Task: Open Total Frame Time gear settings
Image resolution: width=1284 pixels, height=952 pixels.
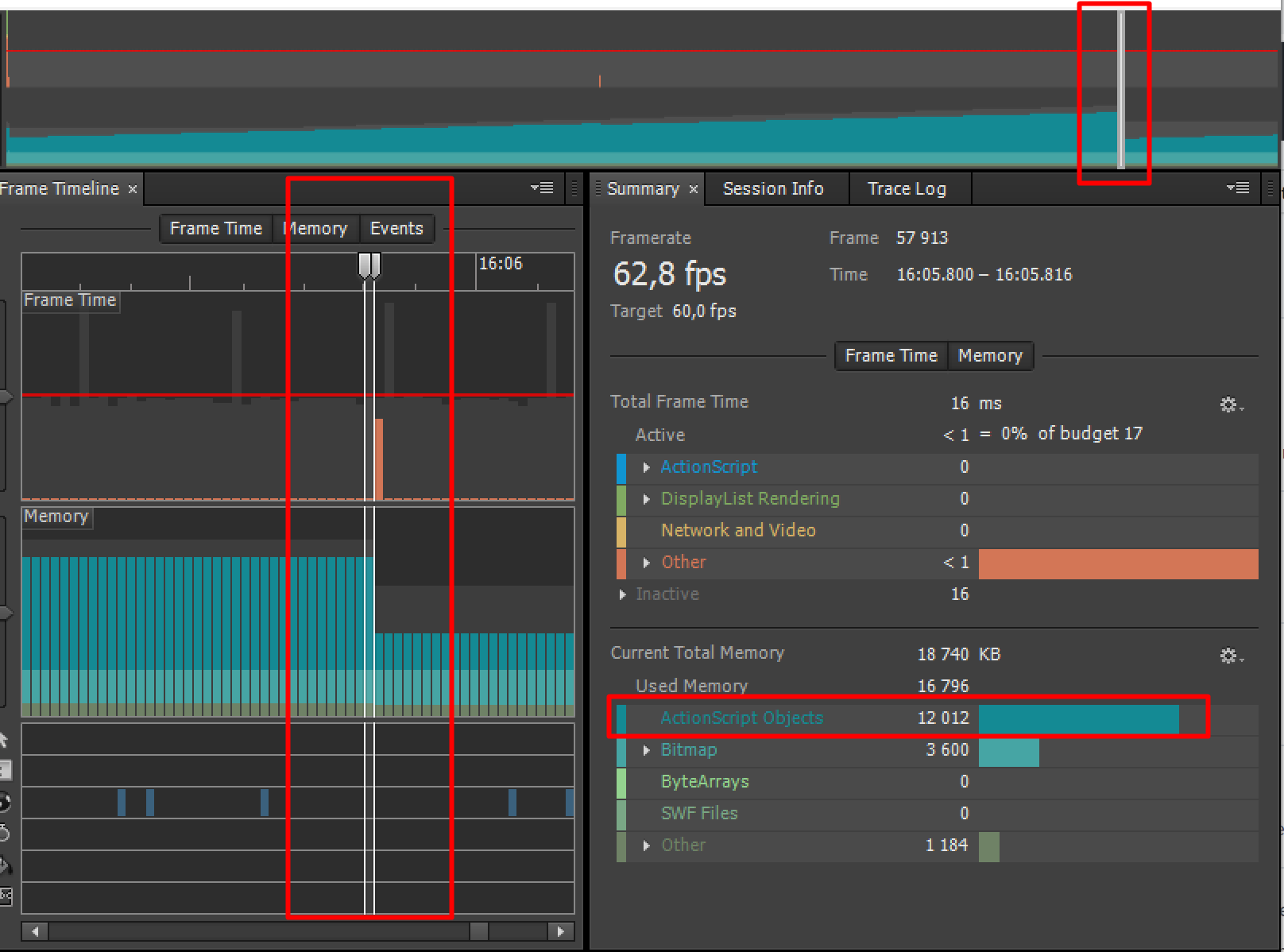Action: [1232, 404]
